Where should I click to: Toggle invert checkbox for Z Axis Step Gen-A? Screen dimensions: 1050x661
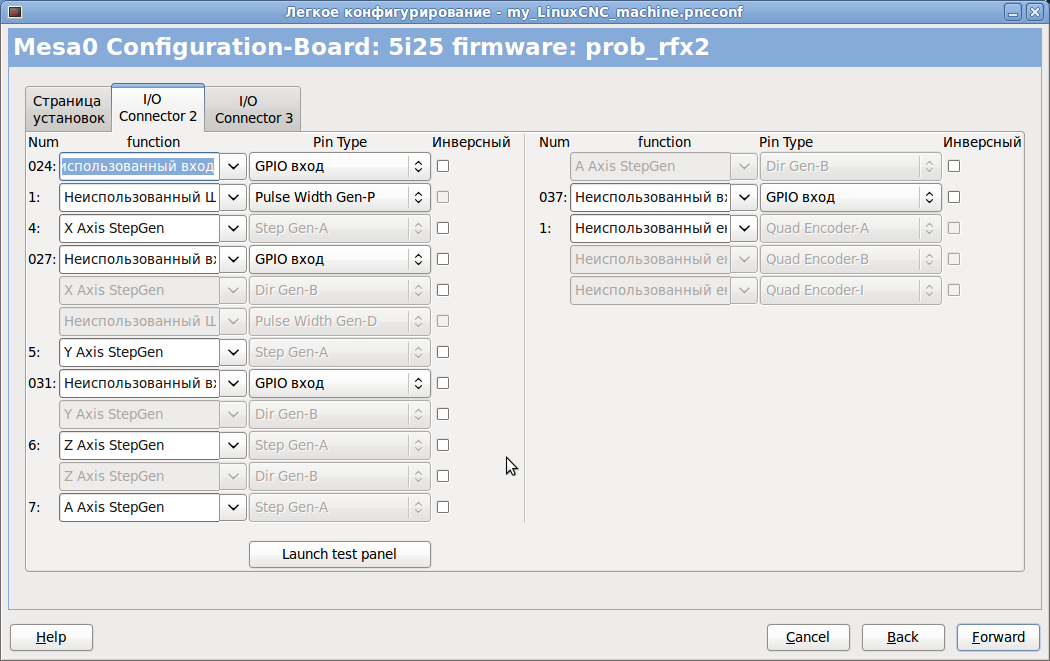point(443,445)
